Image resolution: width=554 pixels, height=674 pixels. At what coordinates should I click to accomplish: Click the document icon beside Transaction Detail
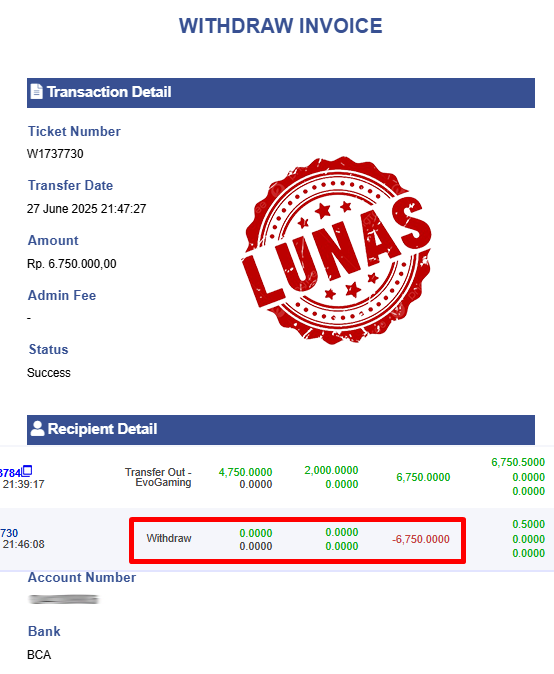(37, 92)
